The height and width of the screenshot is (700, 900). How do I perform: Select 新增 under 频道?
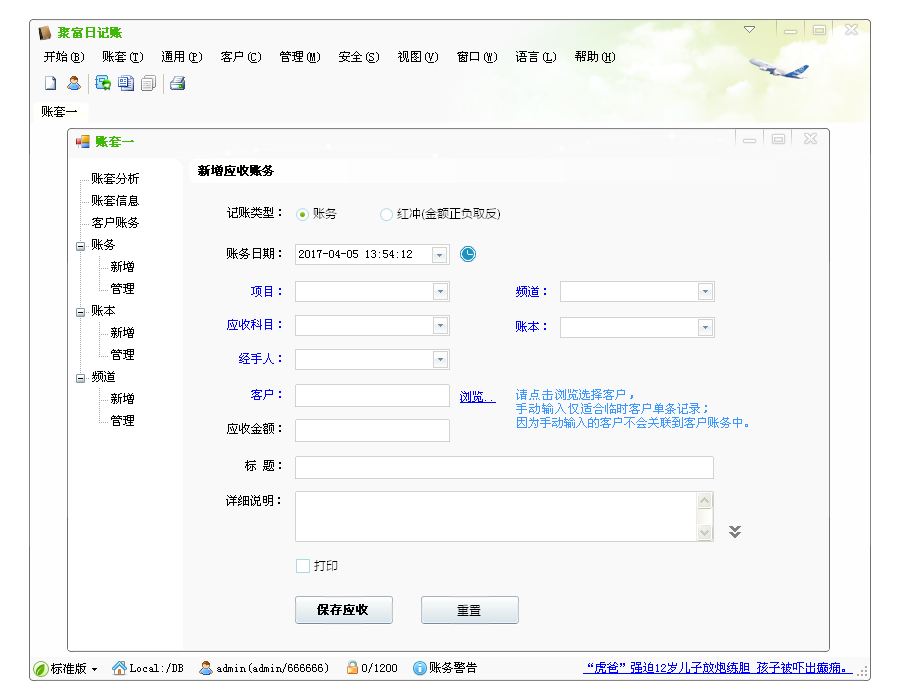(122, 399)
